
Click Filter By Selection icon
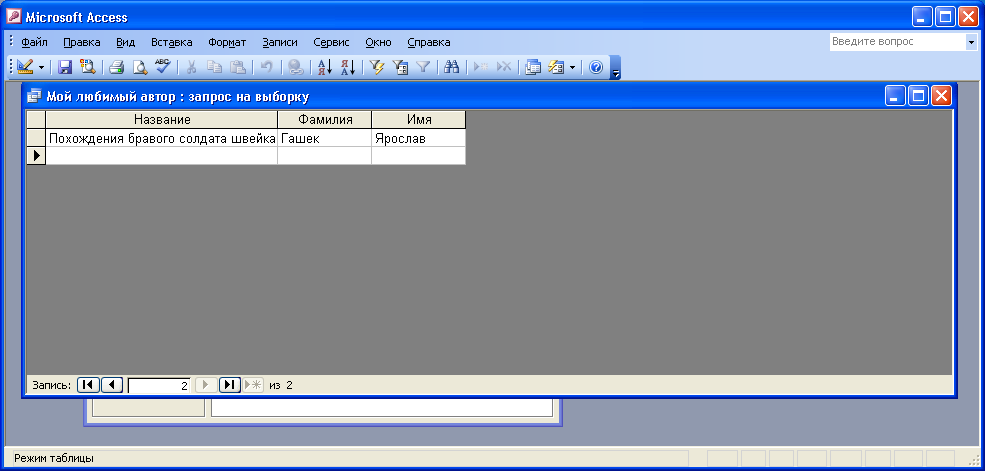(x=377, y=67)
